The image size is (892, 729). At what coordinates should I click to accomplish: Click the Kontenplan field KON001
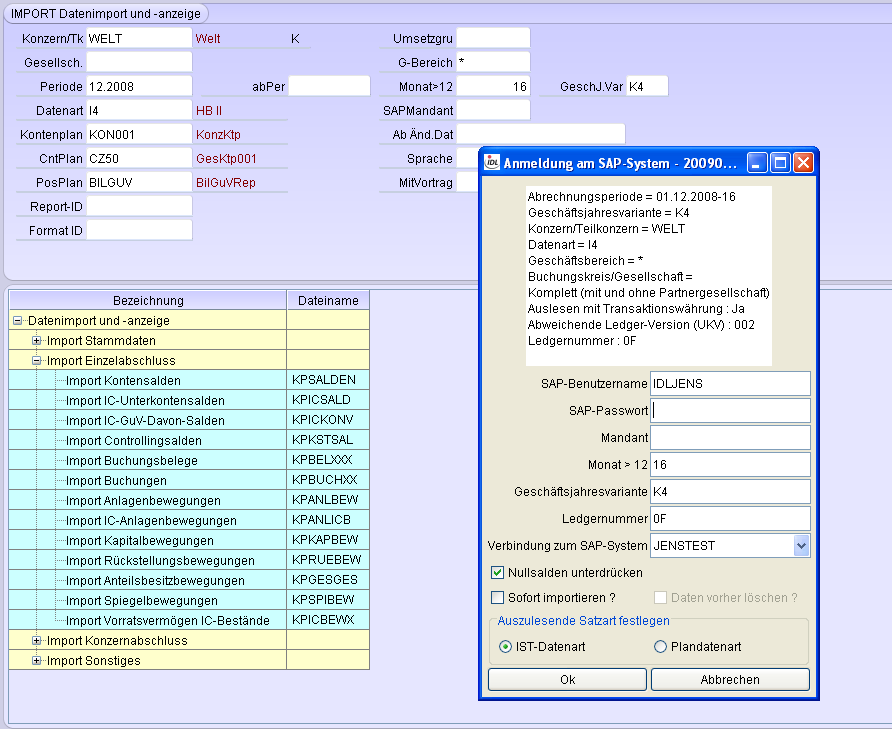point(139,134)
